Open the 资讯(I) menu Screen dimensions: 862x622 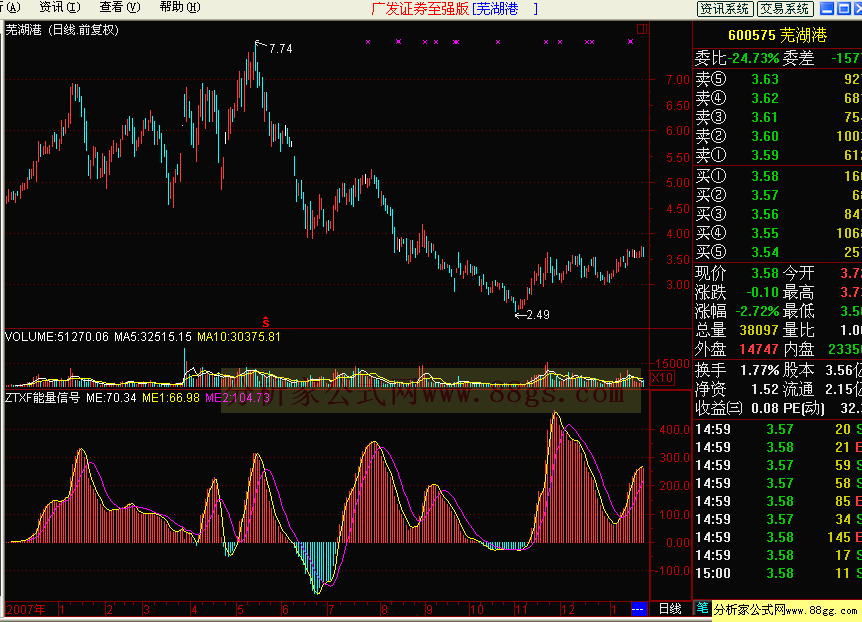(x=60, y=7)
